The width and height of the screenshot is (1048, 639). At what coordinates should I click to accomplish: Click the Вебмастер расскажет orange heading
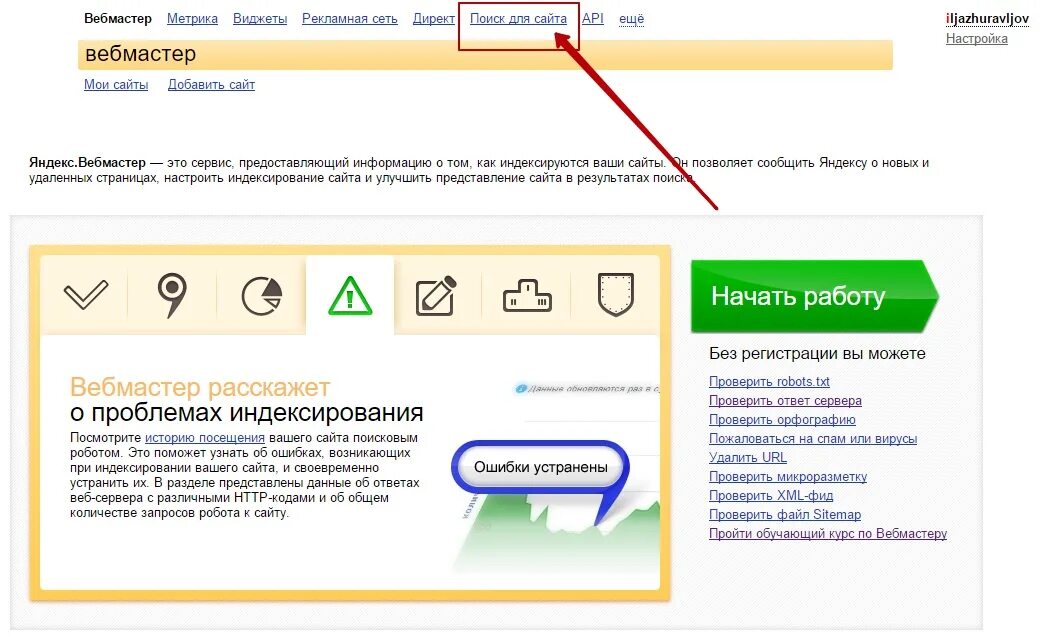pos(200,388)
